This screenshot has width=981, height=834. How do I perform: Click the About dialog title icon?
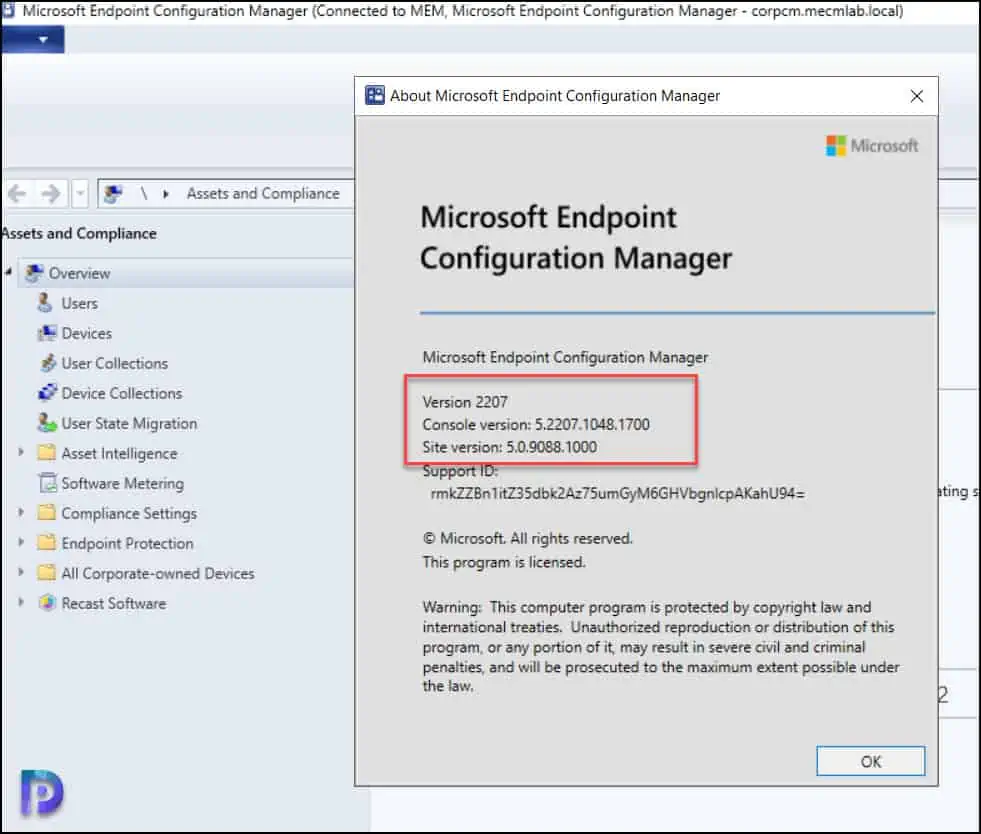[375, 96]
